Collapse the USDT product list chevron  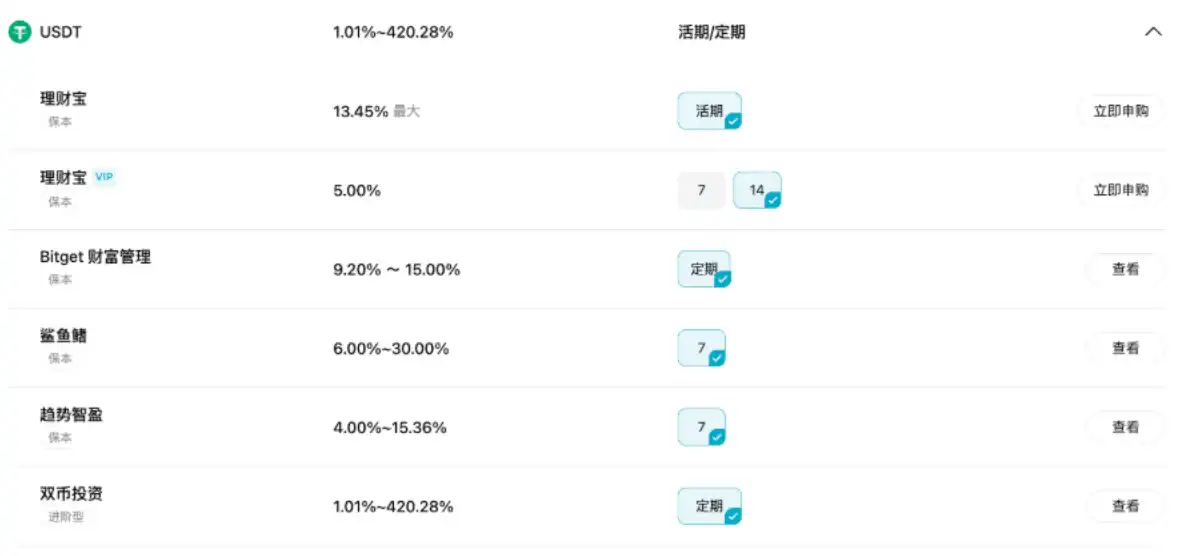[1152, 32]
